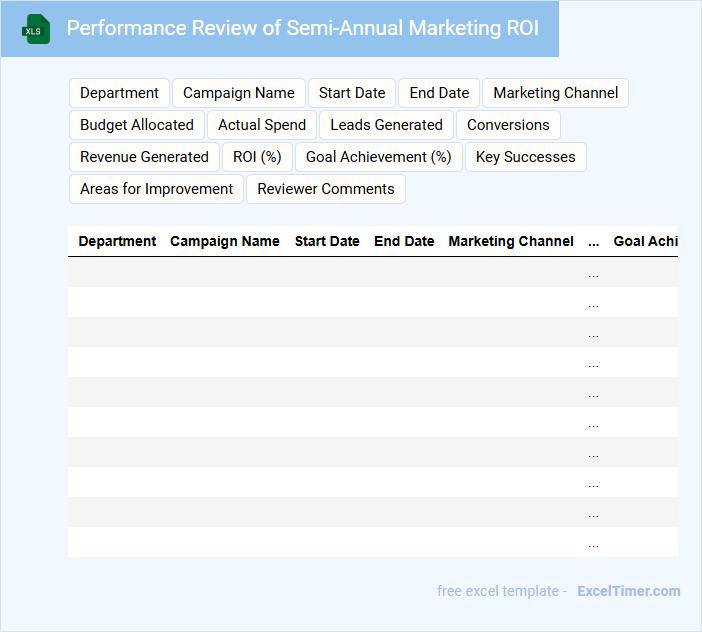This screenshot has width=702, height=632.
Task: Click the green XLS file icon
Action: point(37,29)
